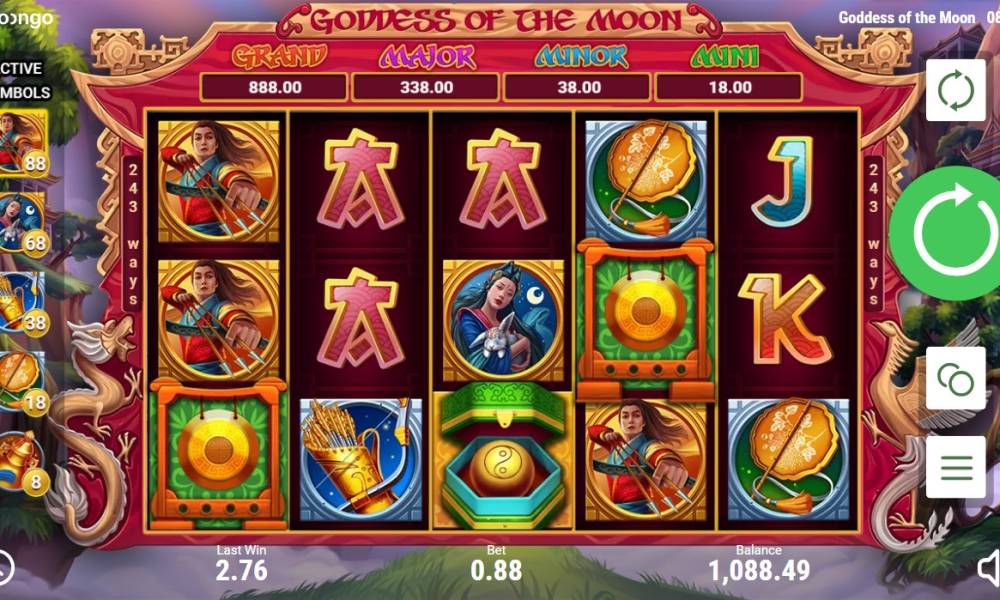Click the Bet amount 0.88

point(496,569)
